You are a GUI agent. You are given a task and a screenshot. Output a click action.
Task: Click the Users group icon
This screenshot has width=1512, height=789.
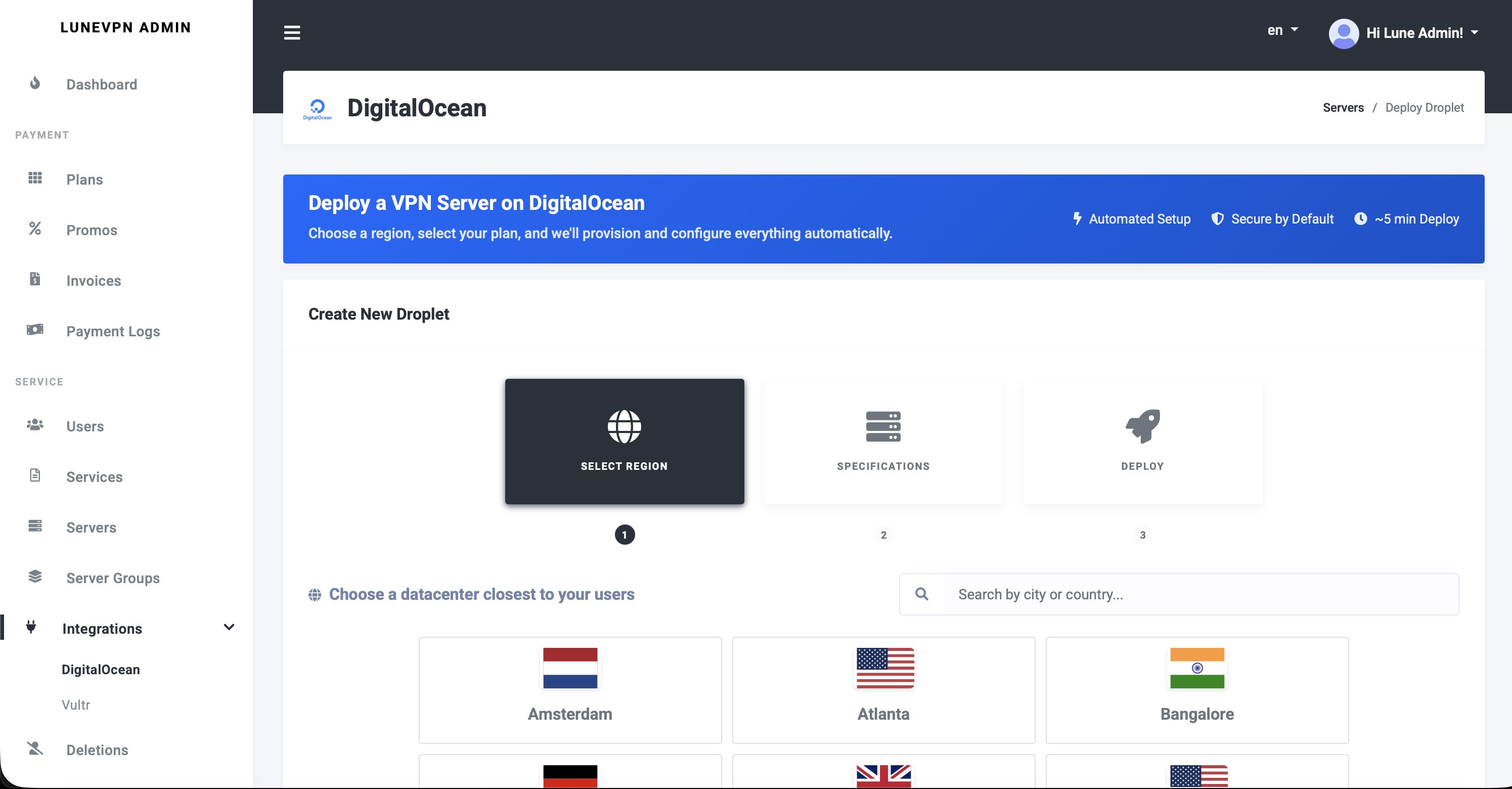tap(35, 424)
